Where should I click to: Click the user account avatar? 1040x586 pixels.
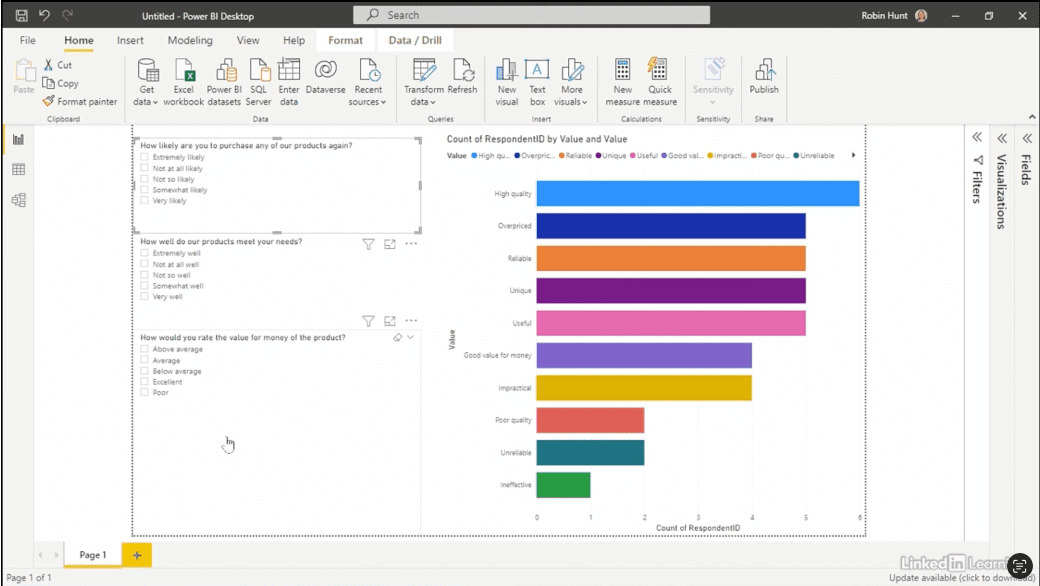click(921, 15)
